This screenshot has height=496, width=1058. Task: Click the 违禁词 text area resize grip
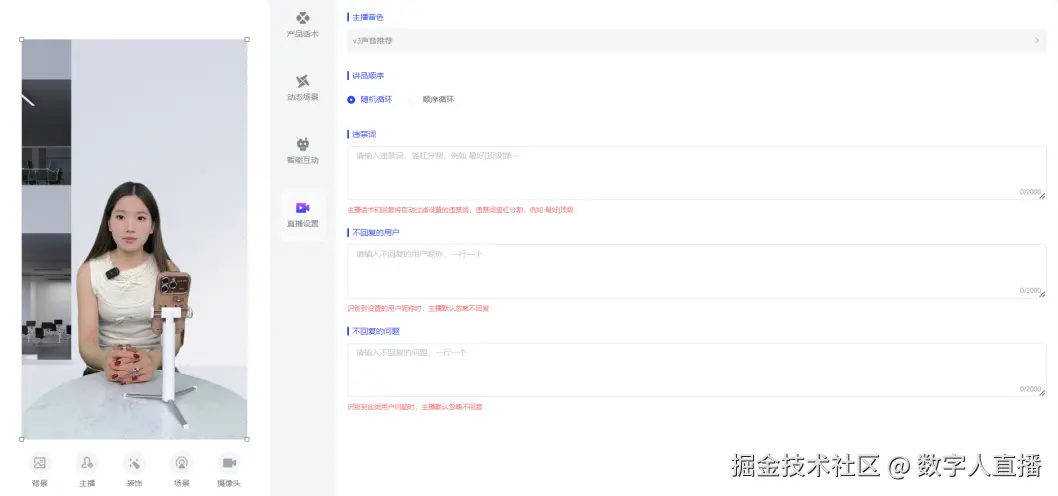tap(1042, 196)
